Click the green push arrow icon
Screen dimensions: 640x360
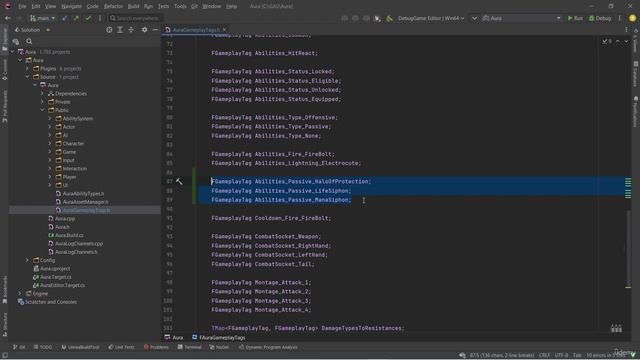(x=76, y=18)
